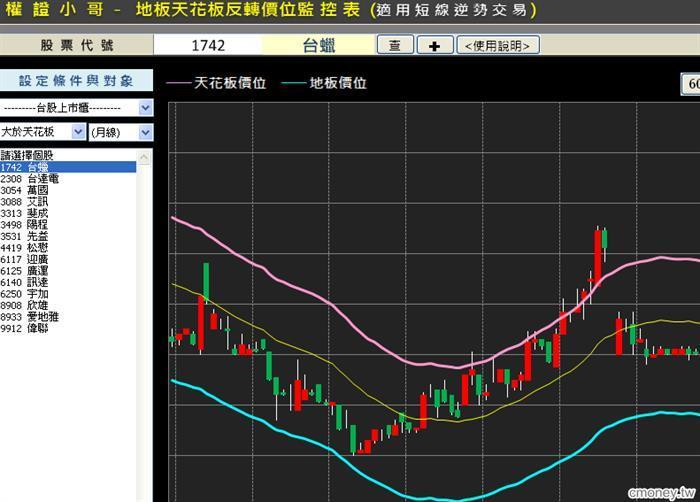Image resolution: width=700 pixels, height=502 pixels.
Task: Select stock 2308 台達電 in list
Action: tap(30, 178)
